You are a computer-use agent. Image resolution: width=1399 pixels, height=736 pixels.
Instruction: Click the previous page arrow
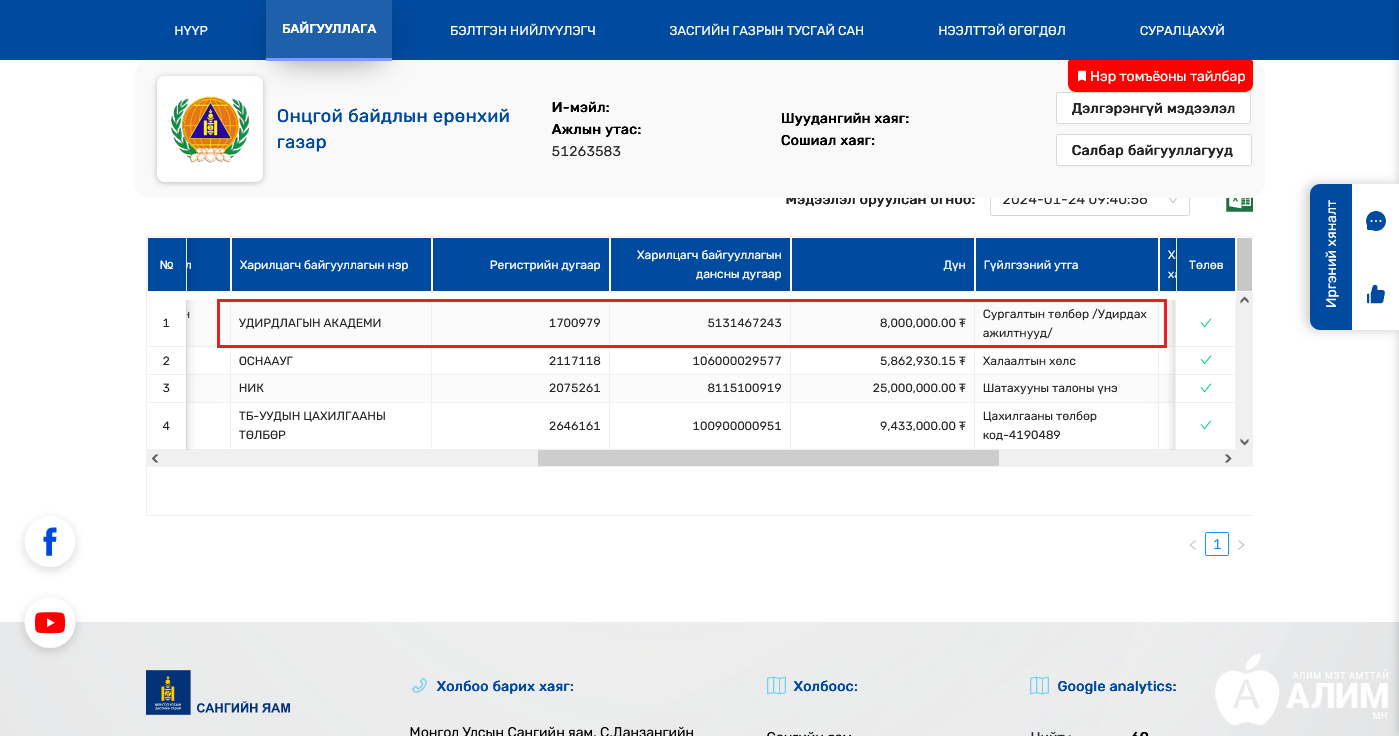[x=1192, y=545]
